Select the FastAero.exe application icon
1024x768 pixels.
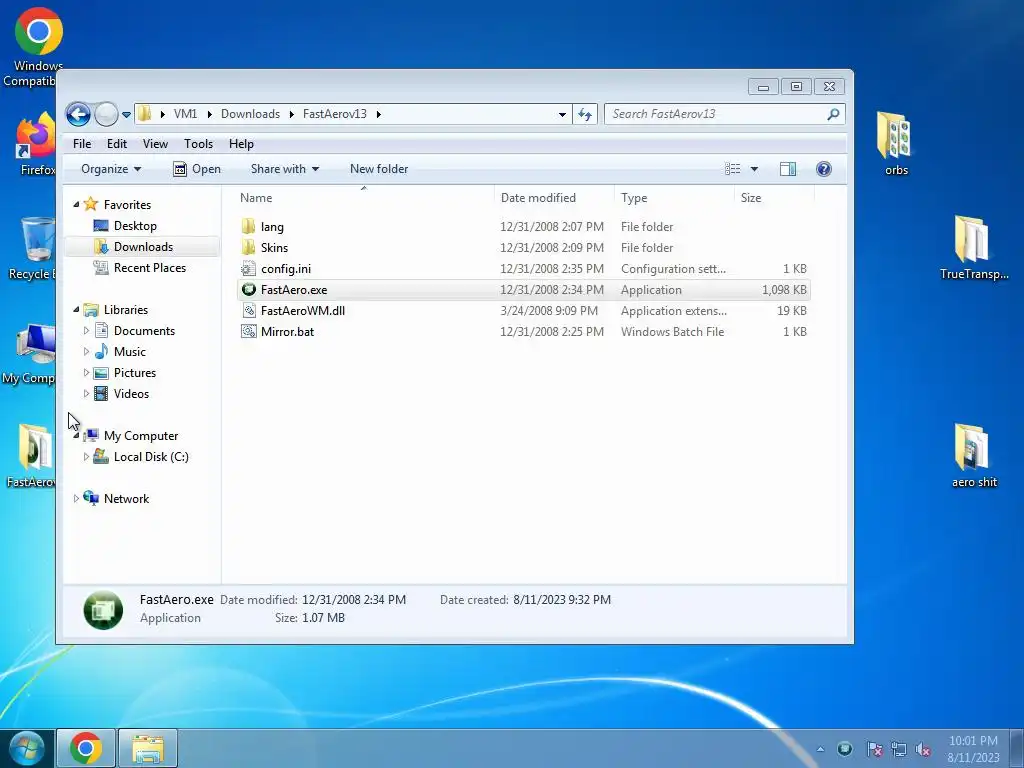pyautogui.click(x=248, y=289)
